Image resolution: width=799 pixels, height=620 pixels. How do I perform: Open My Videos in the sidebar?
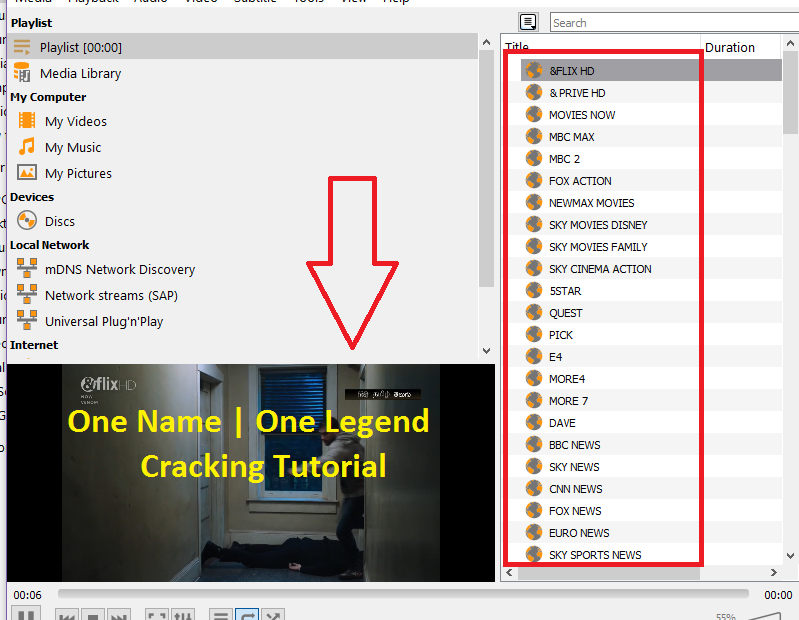pos(76,121)
